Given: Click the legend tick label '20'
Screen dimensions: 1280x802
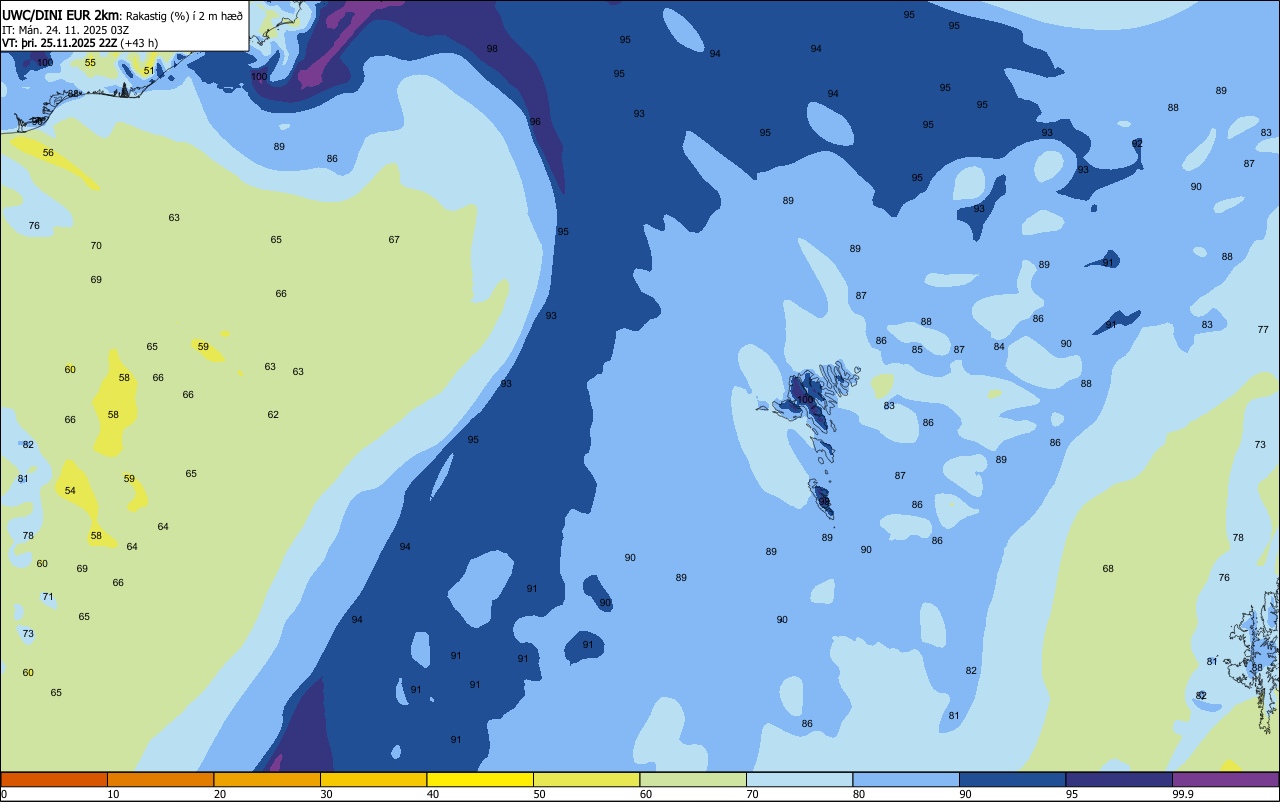Looking at the screenshot, I should point(220,794).
